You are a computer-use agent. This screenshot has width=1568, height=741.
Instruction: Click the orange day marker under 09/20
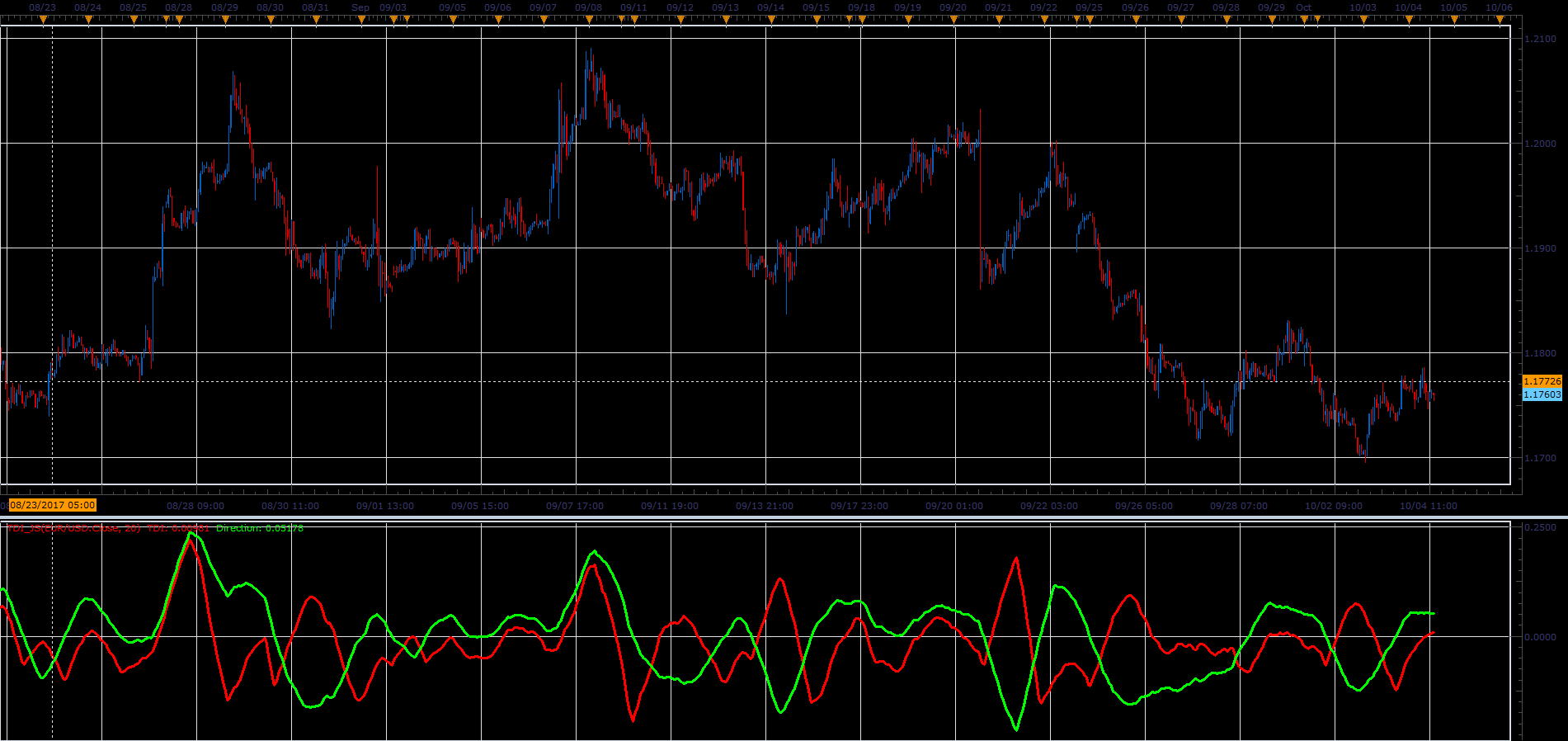[954, 21]
